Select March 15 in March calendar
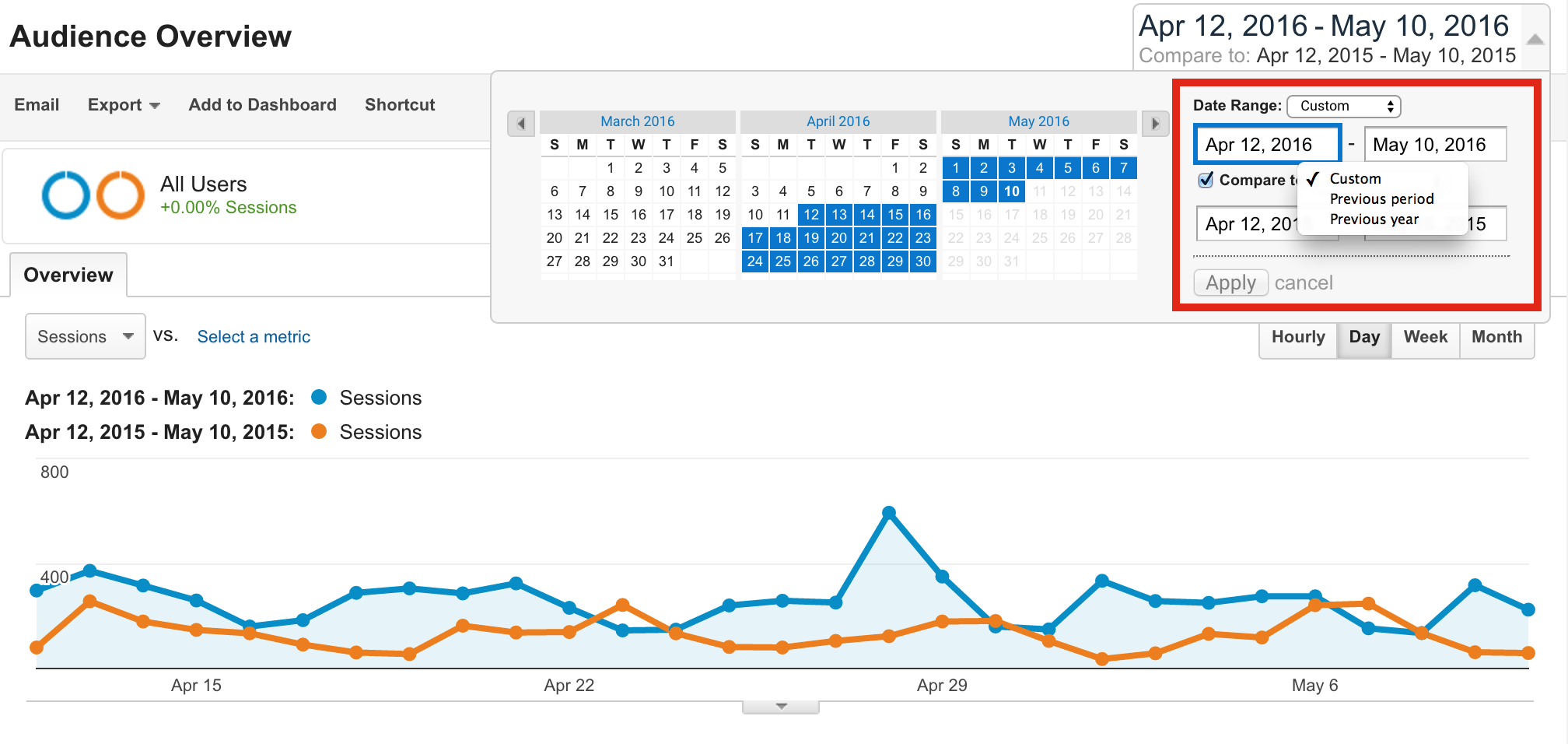This screenshot has height=744, width=1568. (x=611, y=215)
